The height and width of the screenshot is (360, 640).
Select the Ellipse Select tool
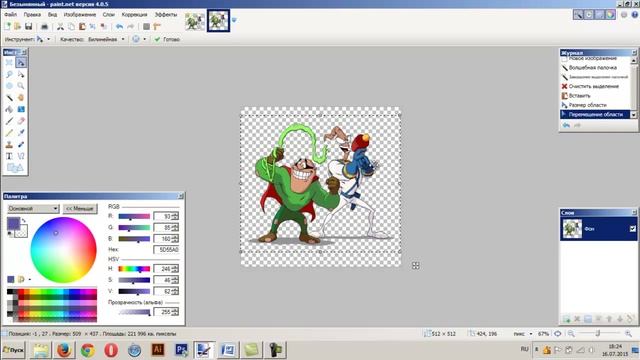pyautogui.click(x=9, y=86)
